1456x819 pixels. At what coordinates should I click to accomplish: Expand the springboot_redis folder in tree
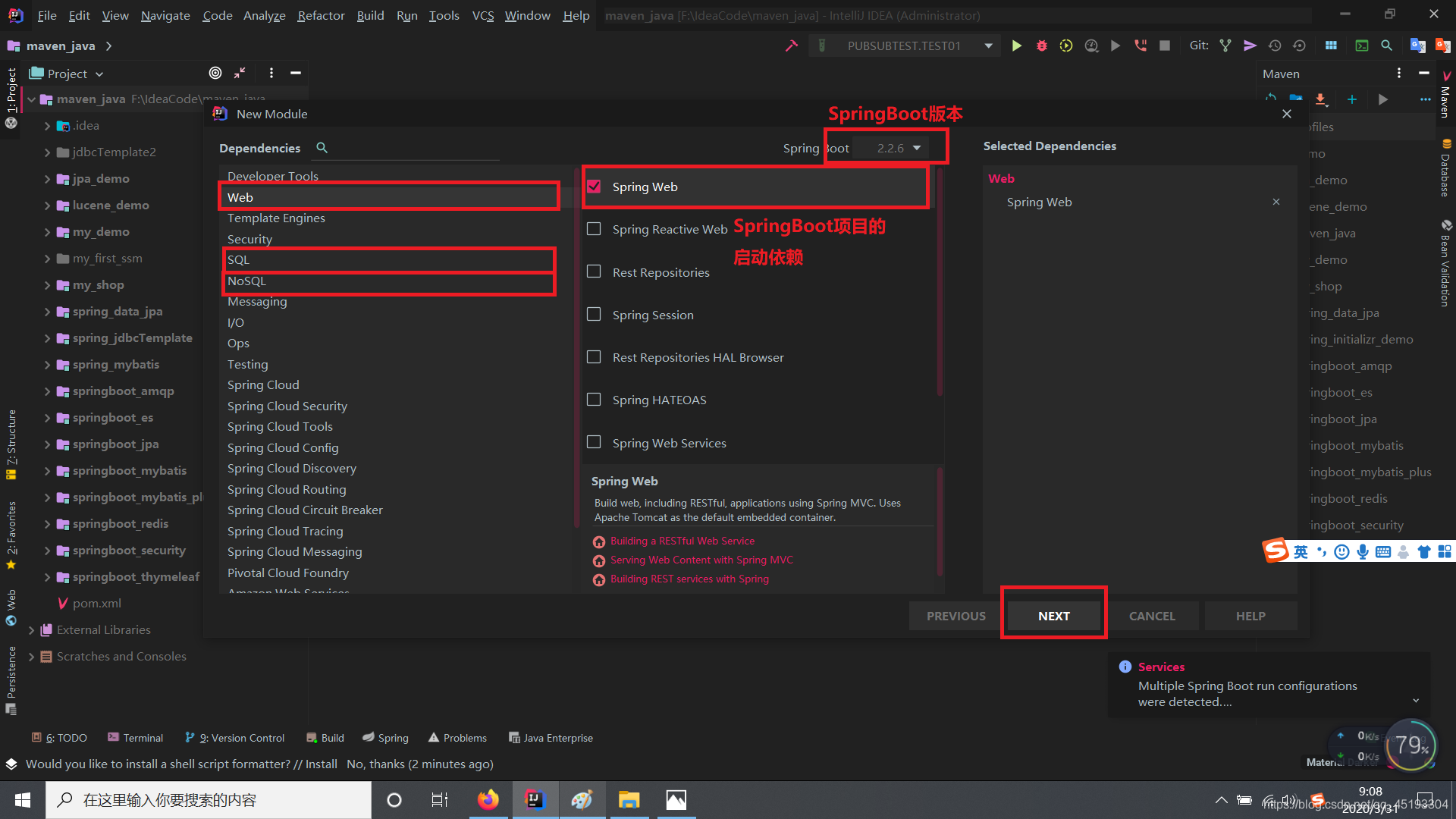point(47,524)
